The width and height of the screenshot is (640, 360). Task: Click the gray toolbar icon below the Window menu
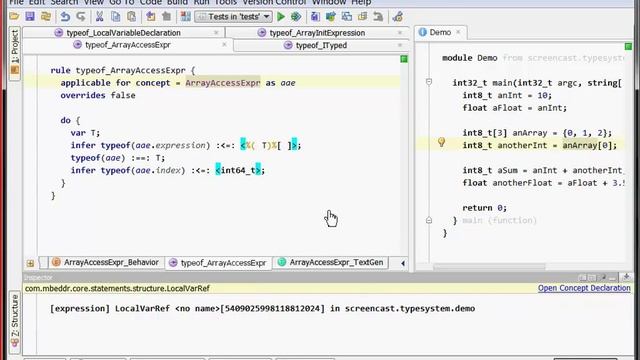click(378, 16)
